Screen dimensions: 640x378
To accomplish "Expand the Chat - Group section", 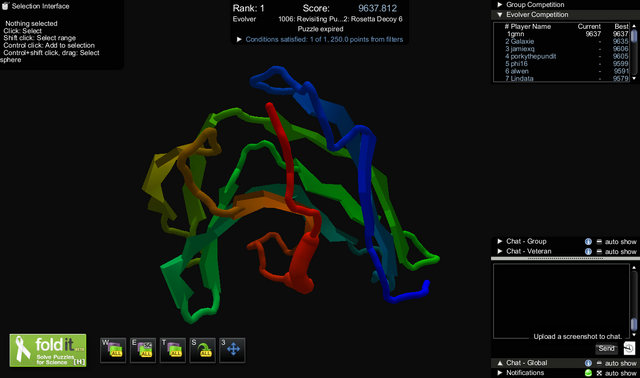I will [x=500, y=241].
